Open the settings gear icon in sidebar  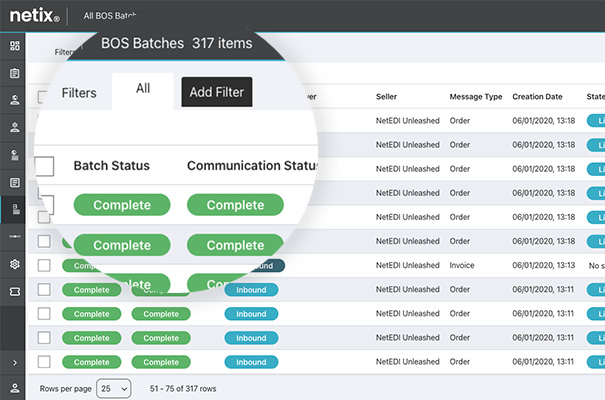[x=15, y=264]
